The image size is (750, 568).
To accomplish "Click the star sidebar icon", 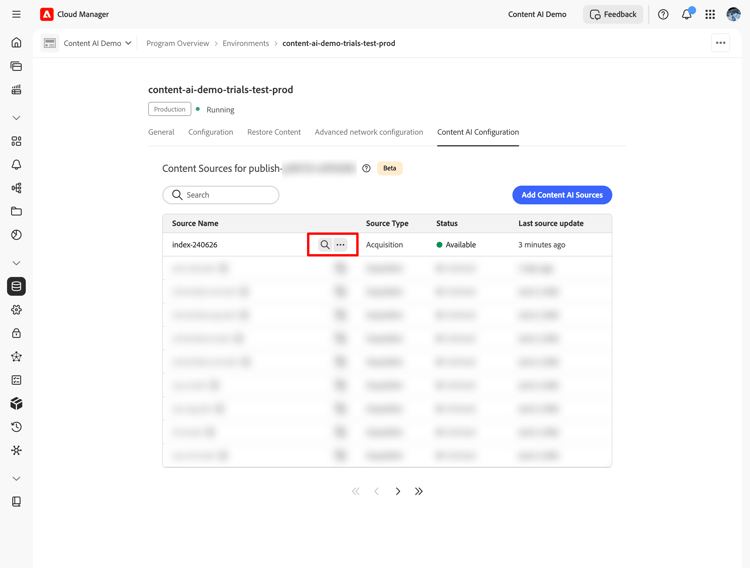I will coord(16,356).
